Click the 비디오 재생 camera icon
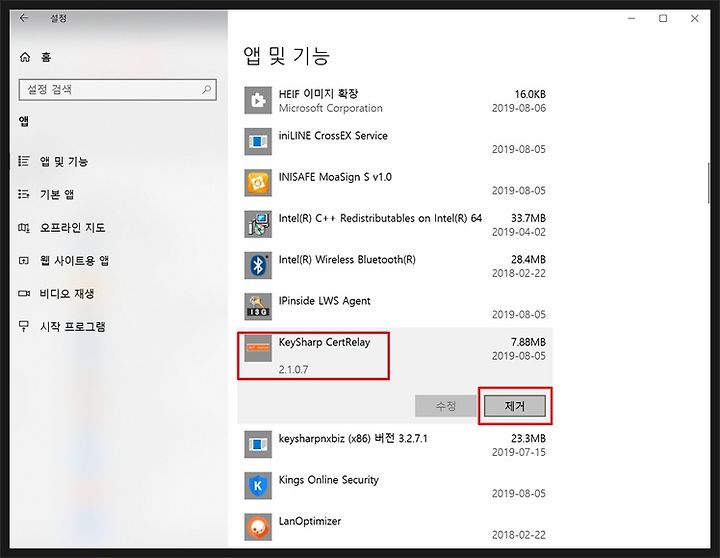Image resolution: width=720 pixels, height=558 pixels. pos(24,293)
